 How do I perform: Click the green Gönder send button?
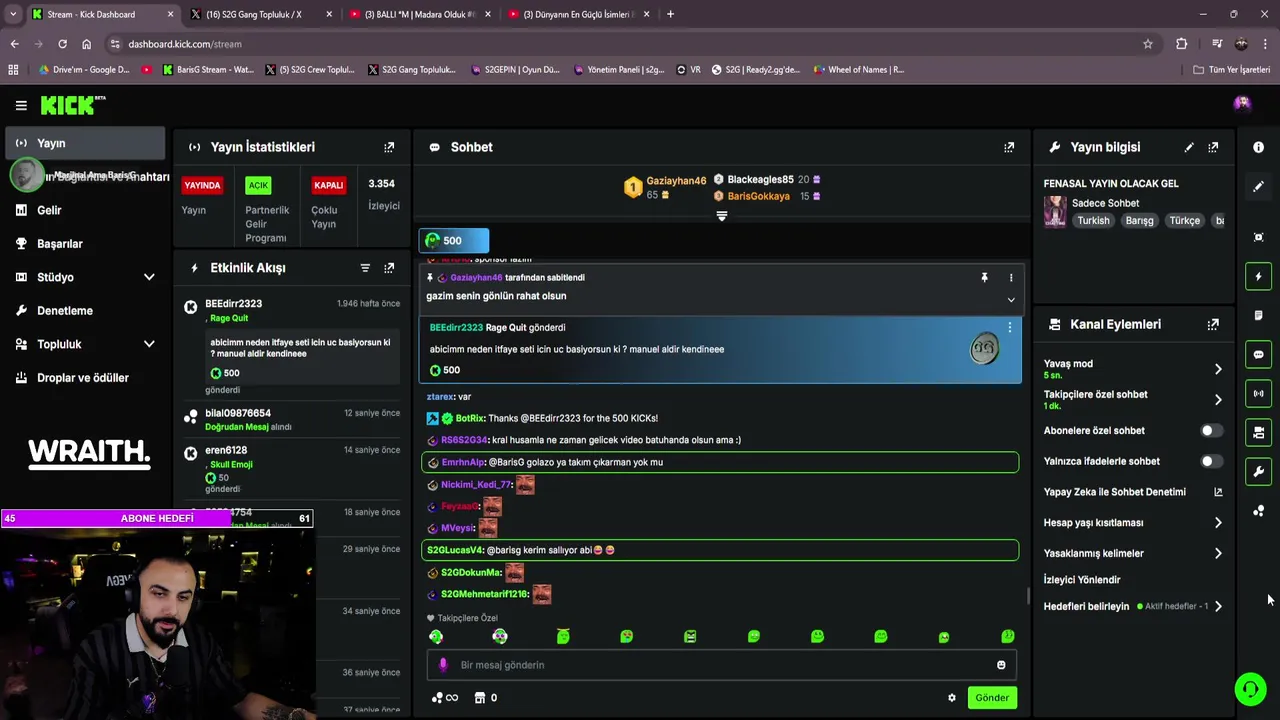[992, 698]
